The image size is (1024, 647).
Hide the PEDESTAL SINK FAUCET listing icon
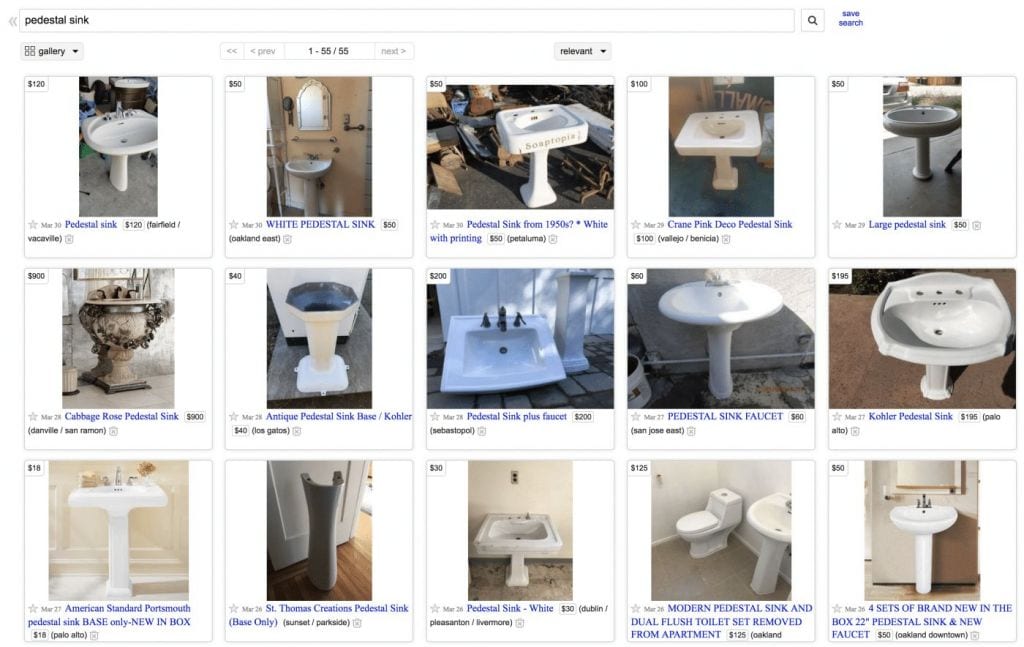[x=691, y=431]
